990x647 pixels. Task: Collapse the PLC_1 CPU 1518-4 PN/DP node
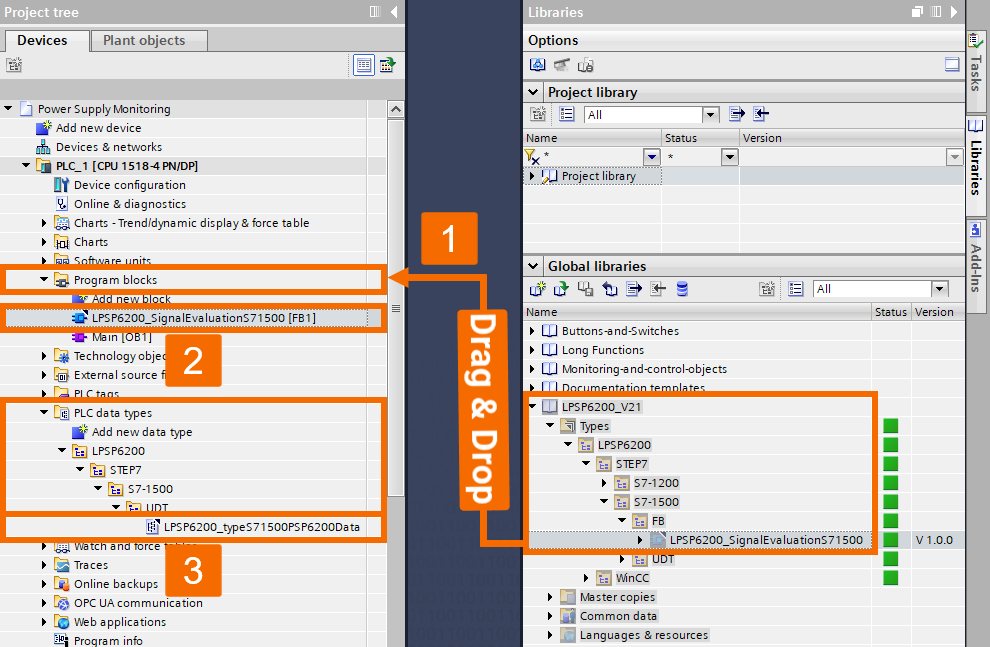[x=26, y=165]
